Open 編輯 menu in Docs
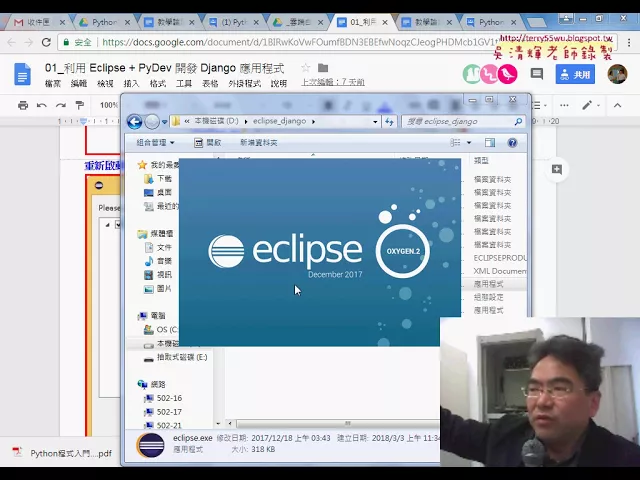 pos(79,83)
